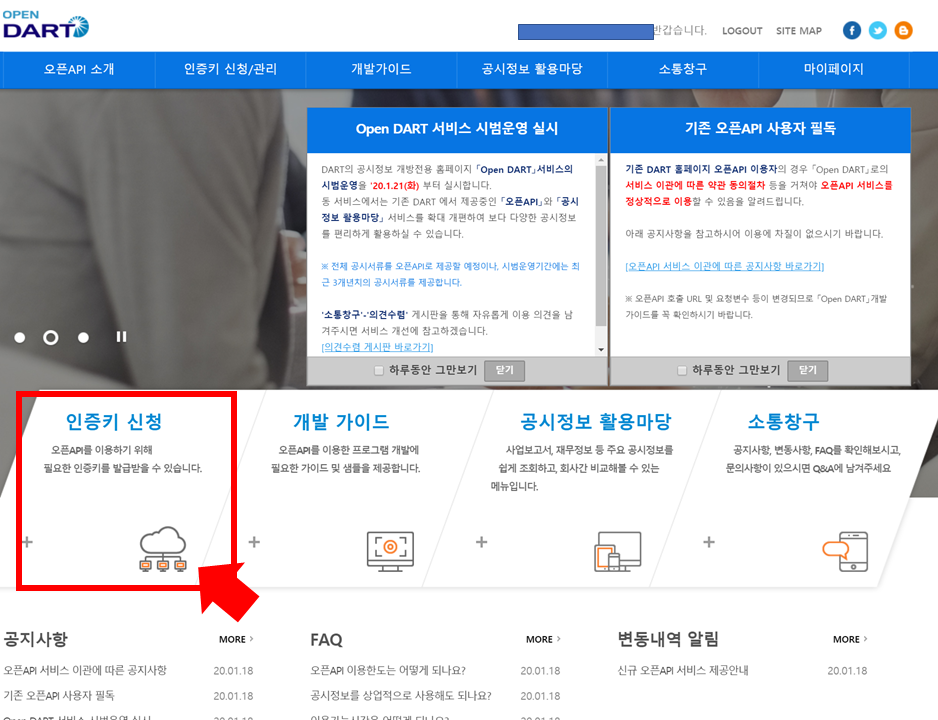Click the 공지사항 section heading
The width and height of the screenshot is (938, 720).
[36, 639]
